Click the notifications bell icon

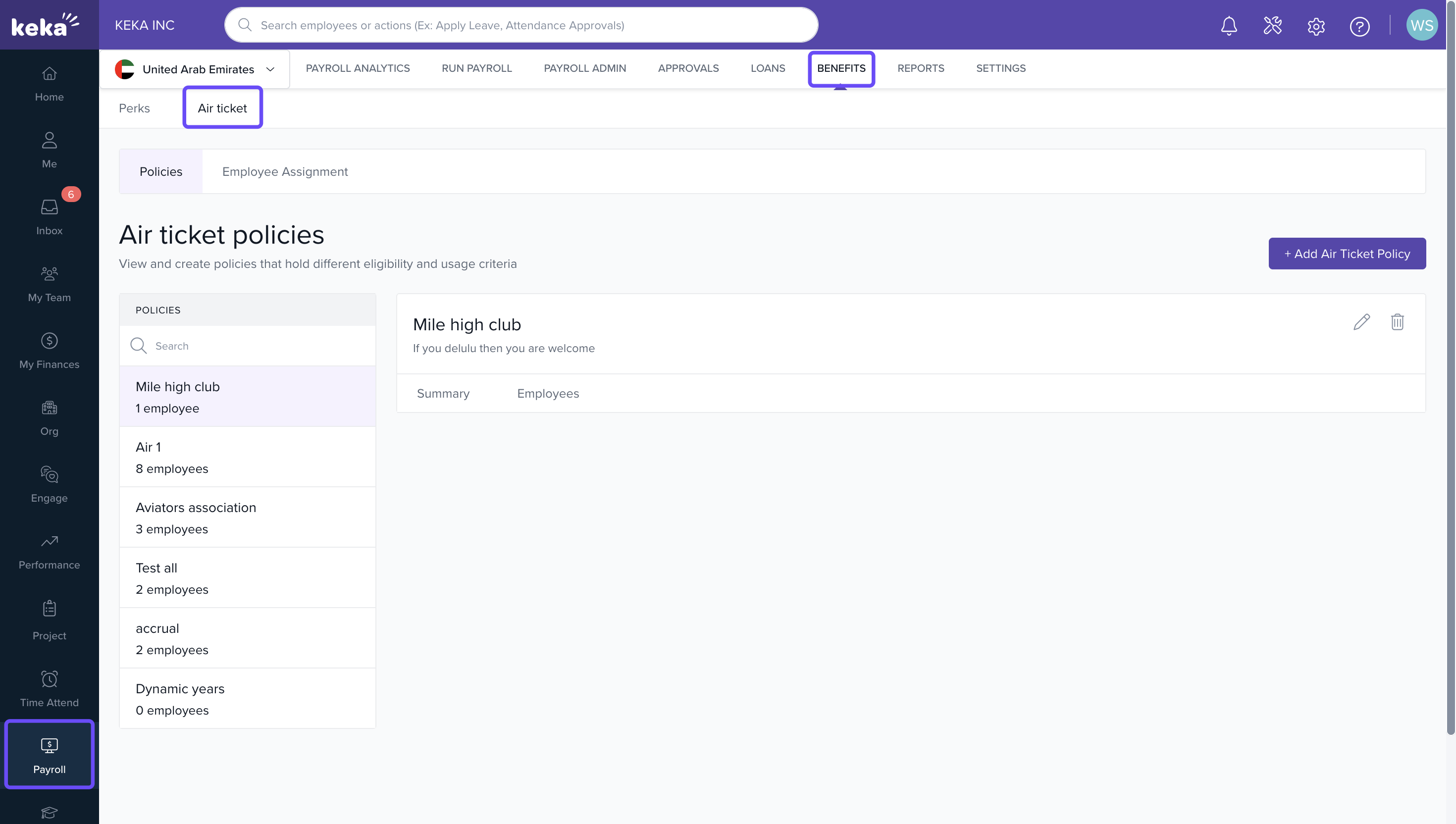point(1229,25)
